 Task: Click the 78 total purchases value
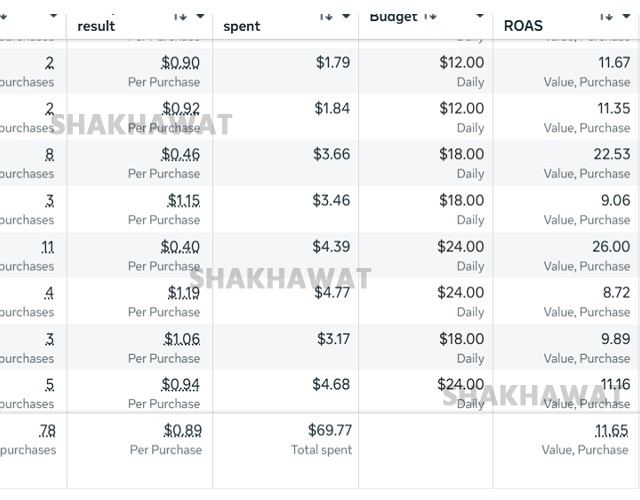click(x=47, y=430)
